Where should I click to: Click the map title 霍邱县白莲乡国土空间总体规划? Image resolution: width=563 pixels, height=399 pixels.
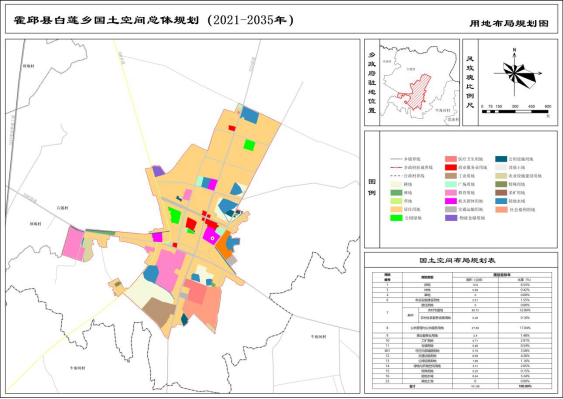106,20
